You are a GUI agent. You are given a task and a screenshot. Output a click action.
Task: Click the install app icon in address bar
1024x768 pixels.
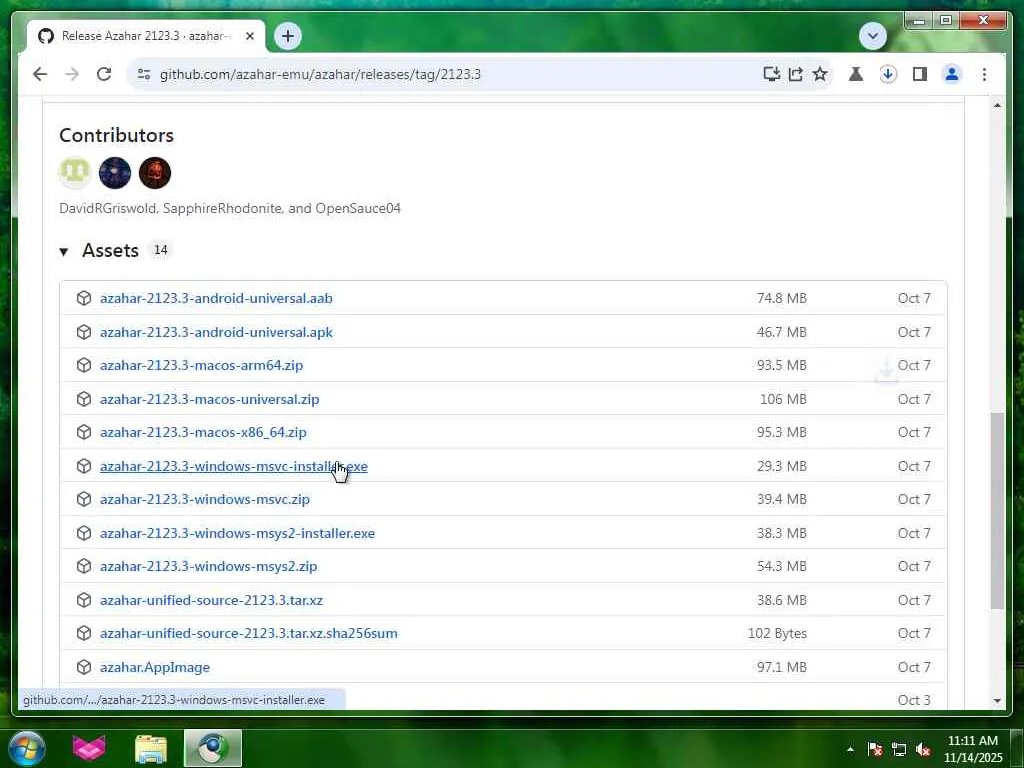point(771,74)
